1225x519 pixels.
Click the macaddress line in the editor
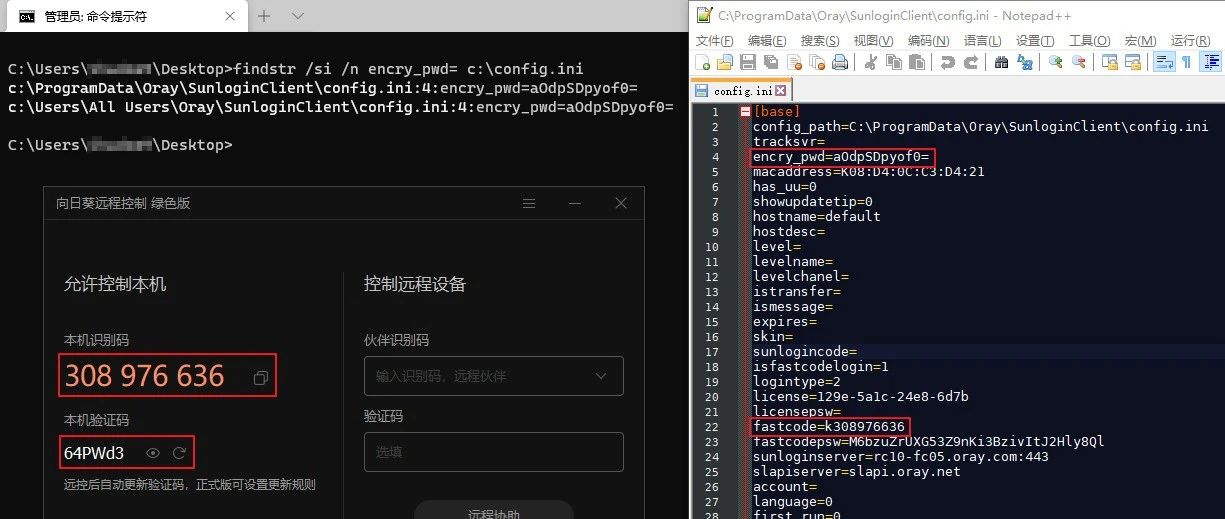point(869,172)
